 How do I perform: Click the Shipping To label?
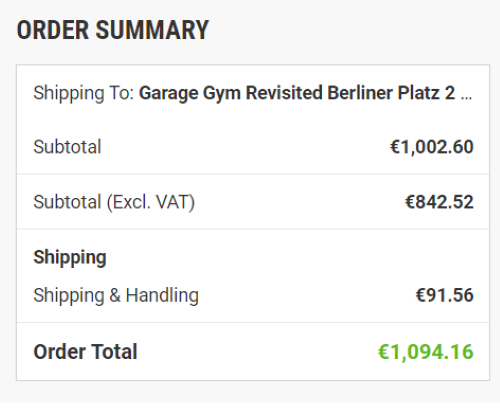click(x=83, y=93)
